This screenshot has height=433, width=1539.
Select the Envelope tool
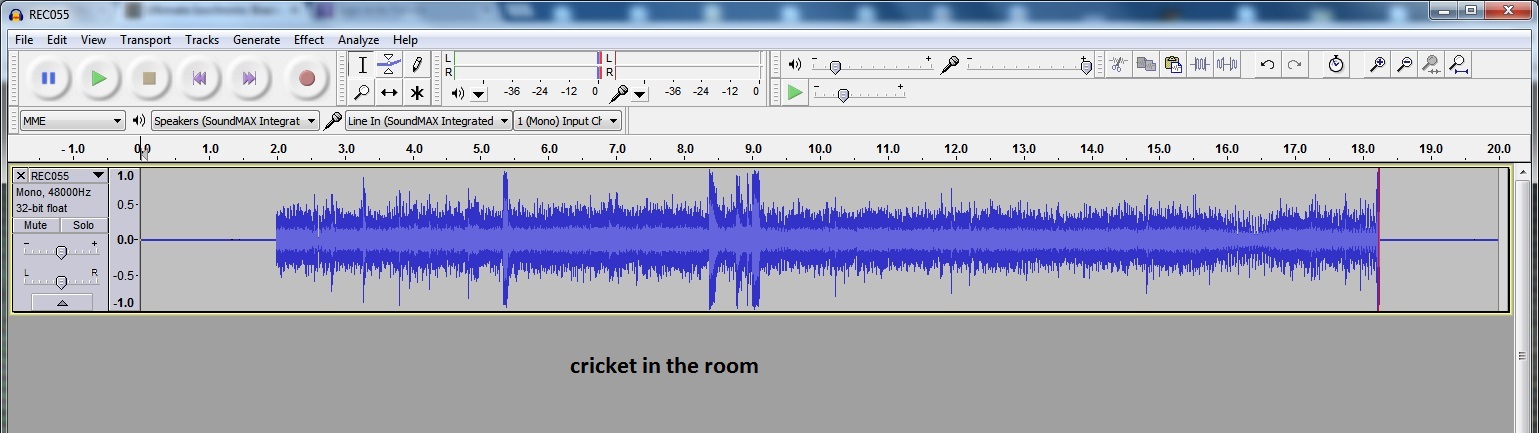click(x=389, y=65)
